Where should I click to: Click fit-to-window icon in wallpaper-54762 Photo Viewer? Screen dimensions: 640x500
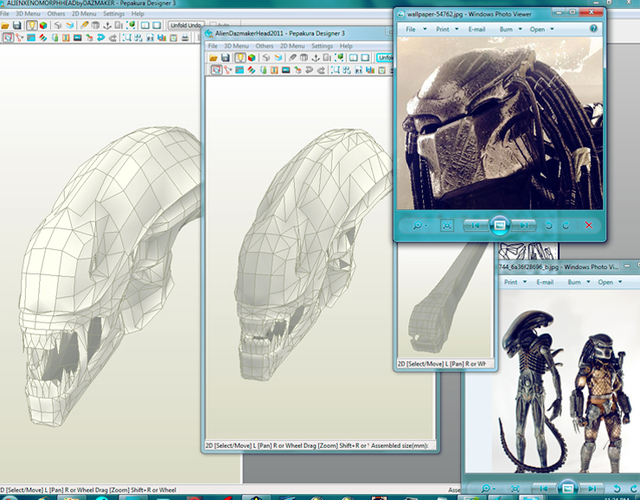click(447, 225)
